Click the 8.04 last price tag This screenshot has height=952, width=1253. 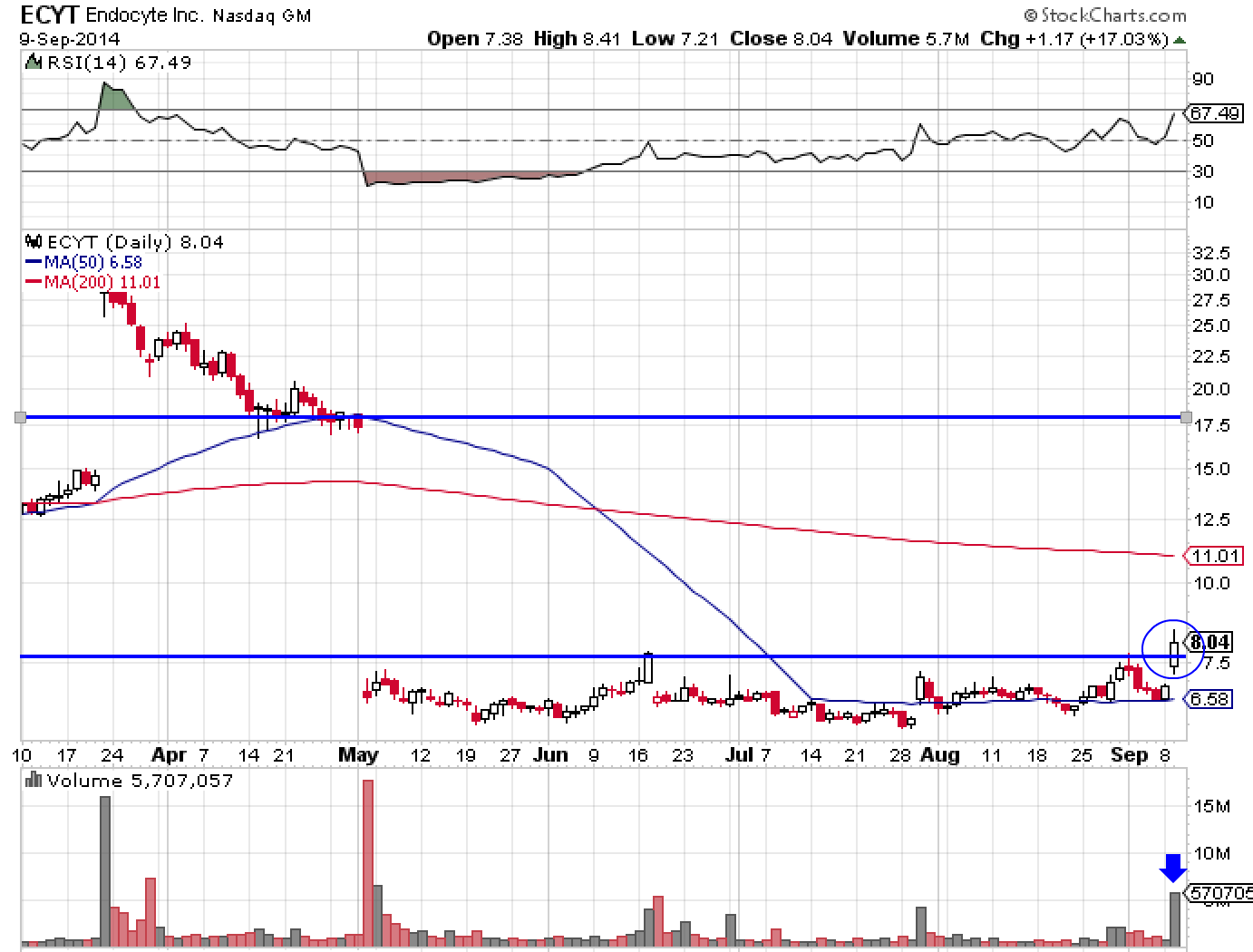(x=1208, y=643)
